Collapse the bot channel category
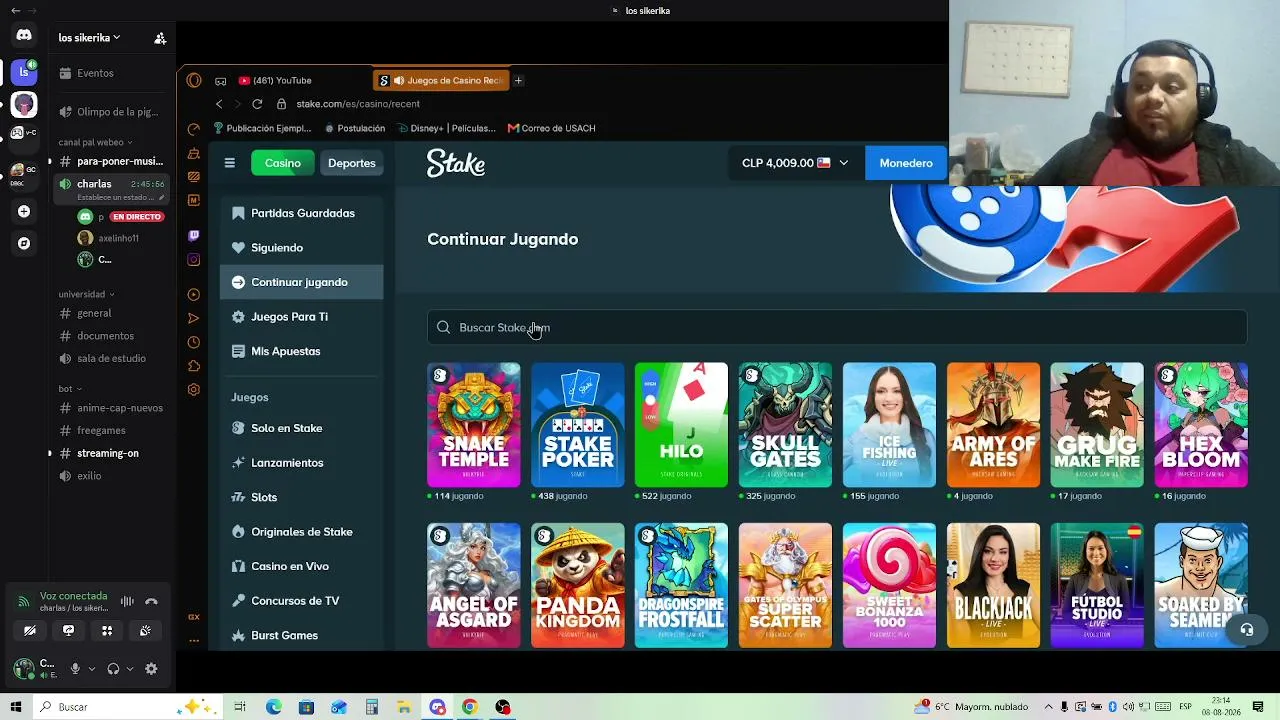1280x720 pixels. point(70,388)
